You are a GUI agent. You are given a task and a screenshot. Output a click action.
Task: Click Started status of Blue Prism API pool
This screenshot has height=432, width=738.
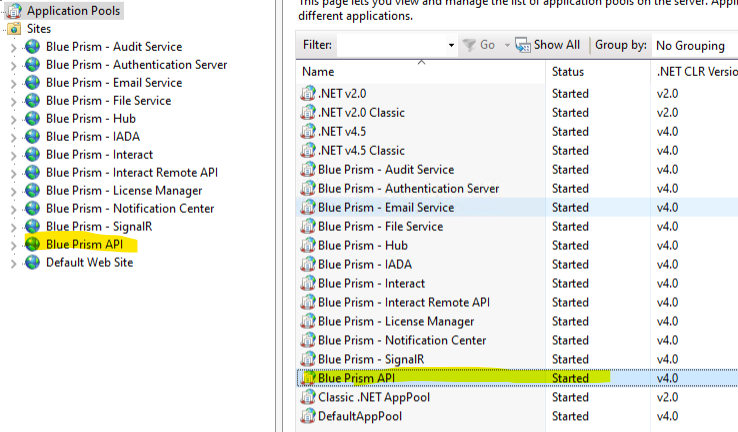click(x=570, y=378)
